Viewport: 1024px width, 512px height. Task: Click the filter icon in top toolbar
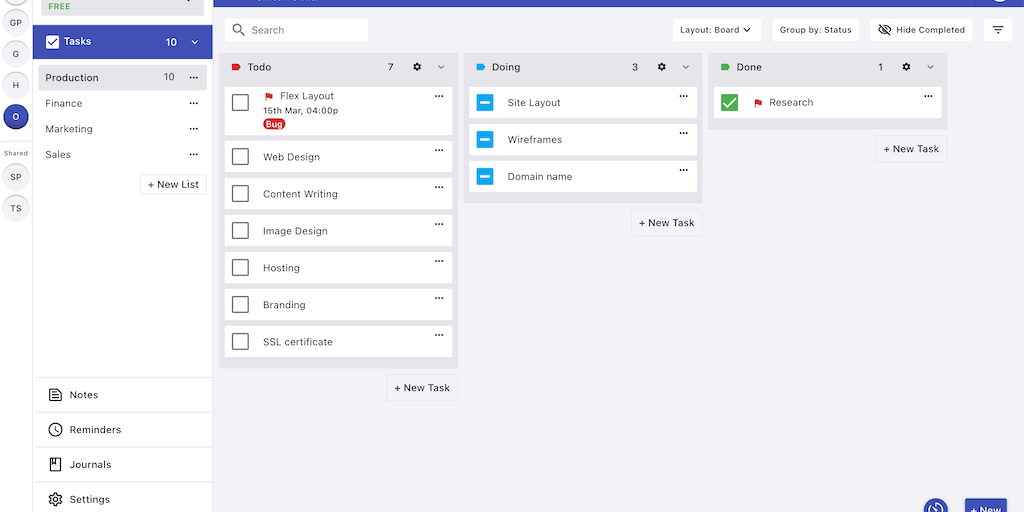click(x=997, y=30)
